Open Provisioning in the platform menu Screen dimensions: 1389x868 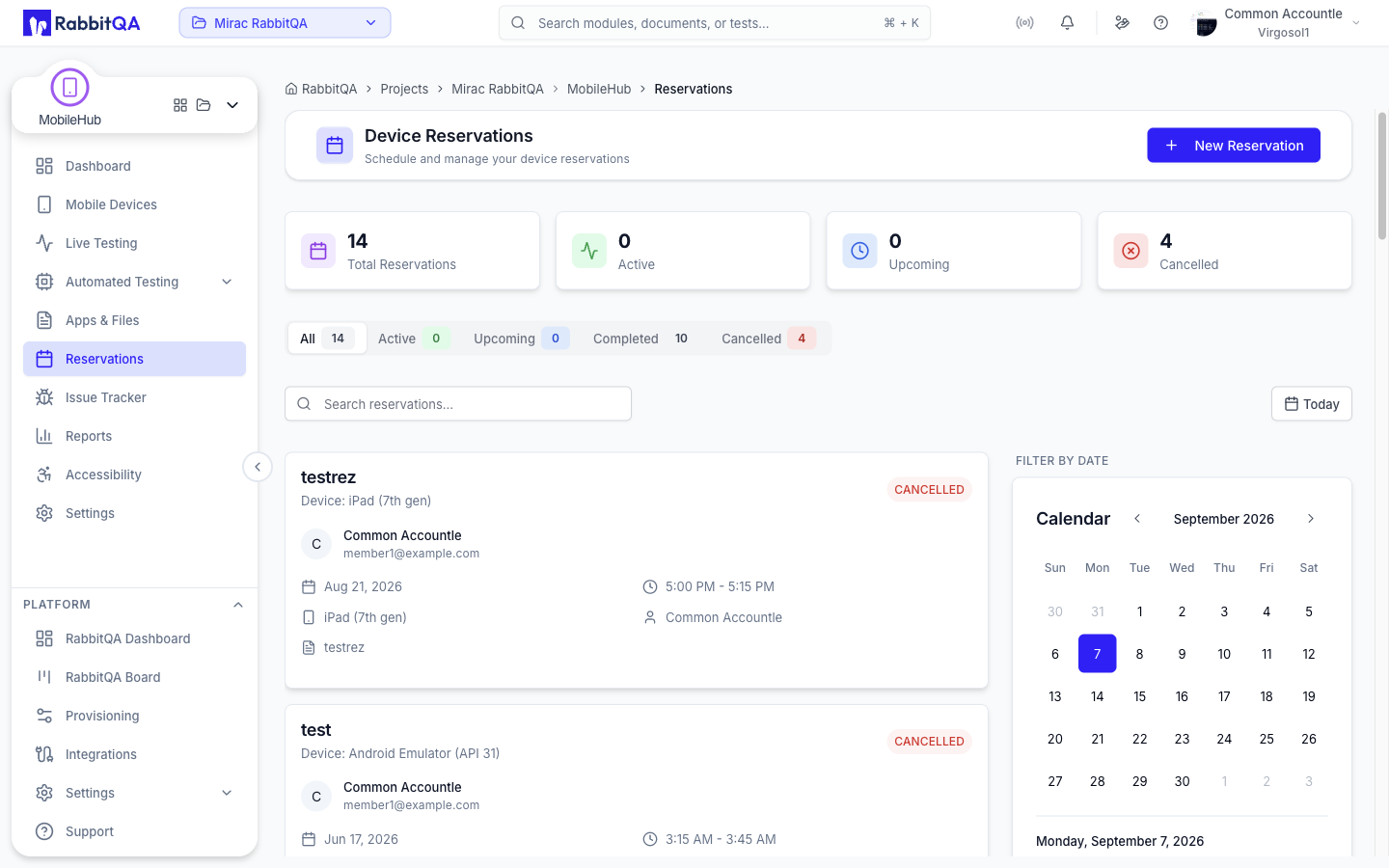[134, 716]
